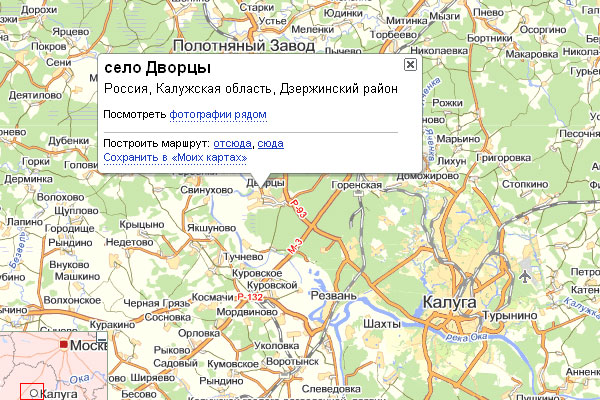Collapse the overview minimap with minus button
Image resolution: width=600 pixels, height=400 pixels.
point(102,338)
